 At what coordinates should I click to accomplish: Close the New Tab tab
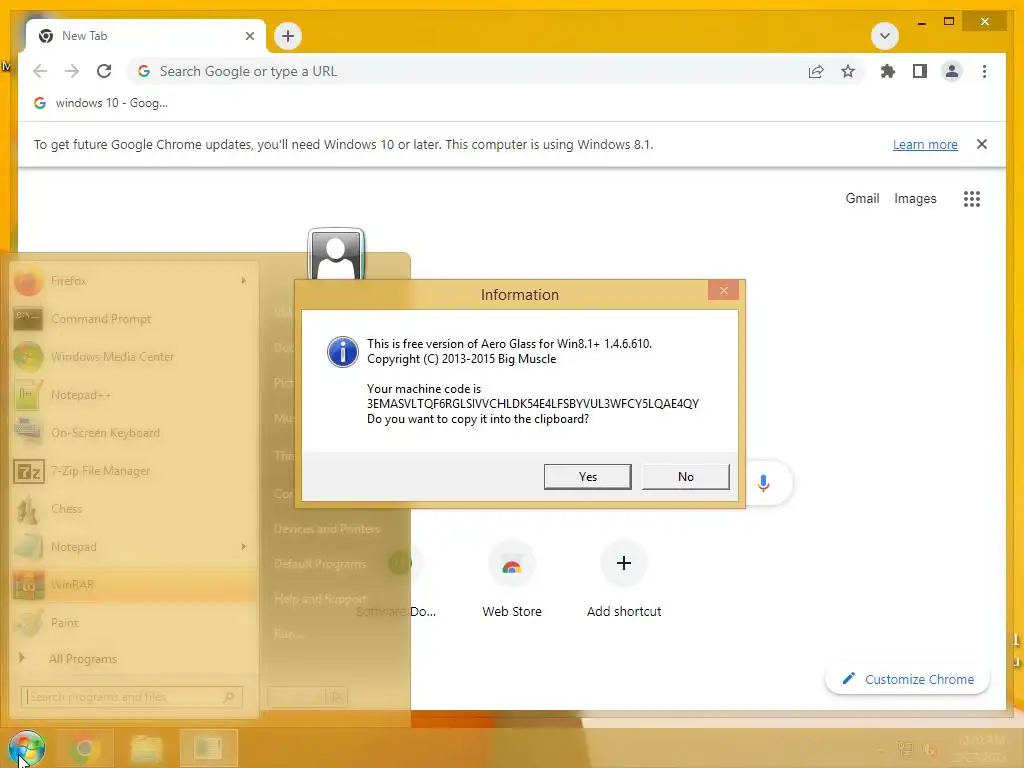[249, 36]
